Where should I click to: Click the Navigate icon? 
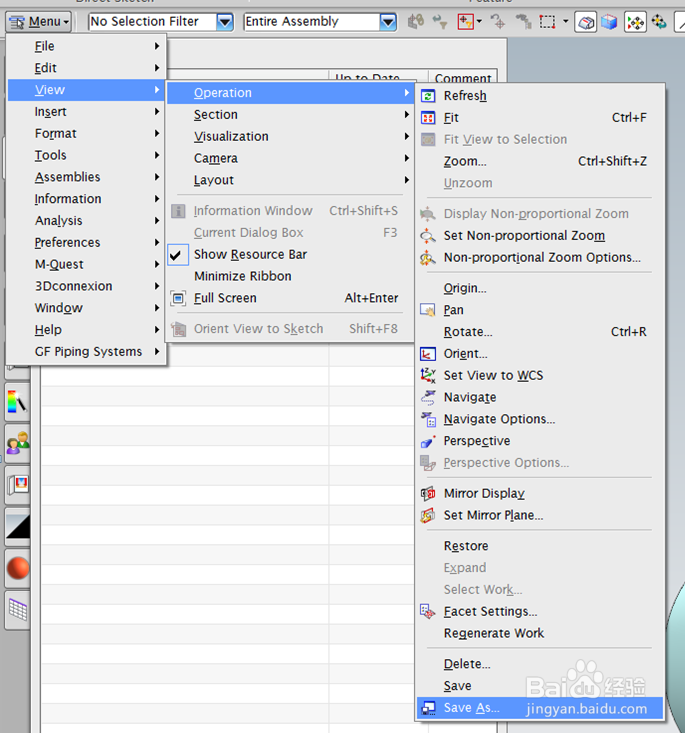[x=428, y=397]
